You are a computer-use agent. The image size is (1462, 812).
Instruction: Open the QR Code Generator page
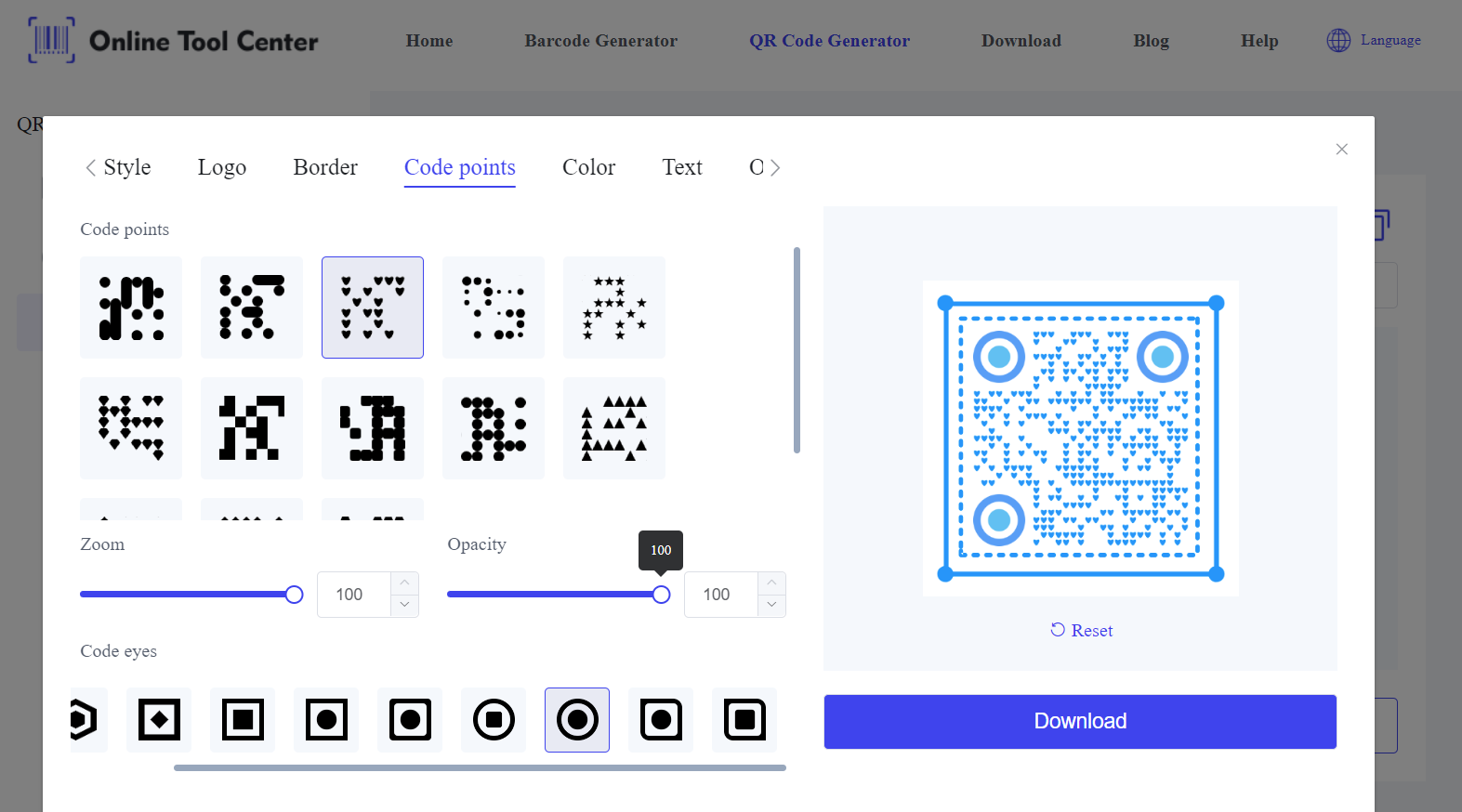[830, 41]
